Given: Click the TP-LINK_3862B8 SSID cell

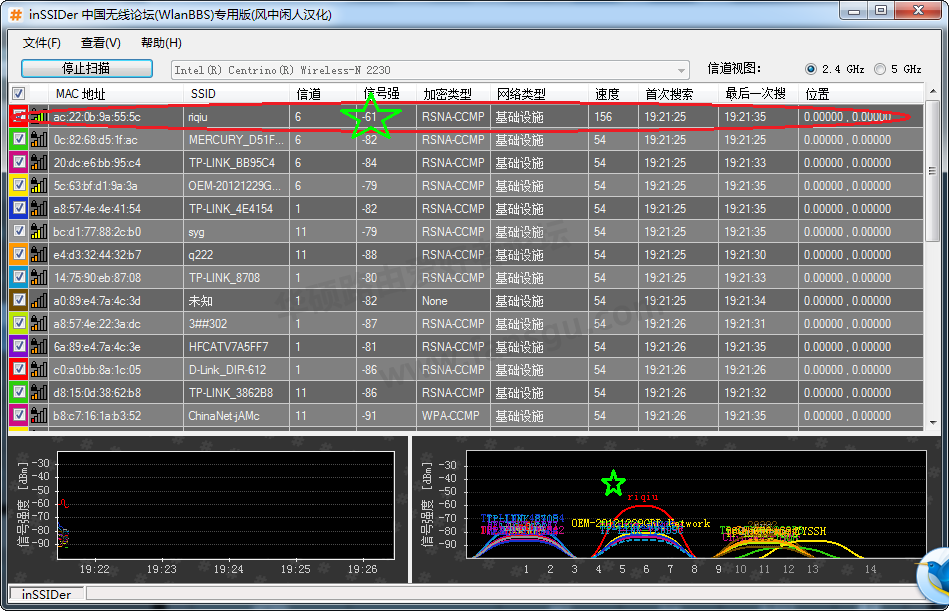Looking at the screenshot, I should click(236, 393).
